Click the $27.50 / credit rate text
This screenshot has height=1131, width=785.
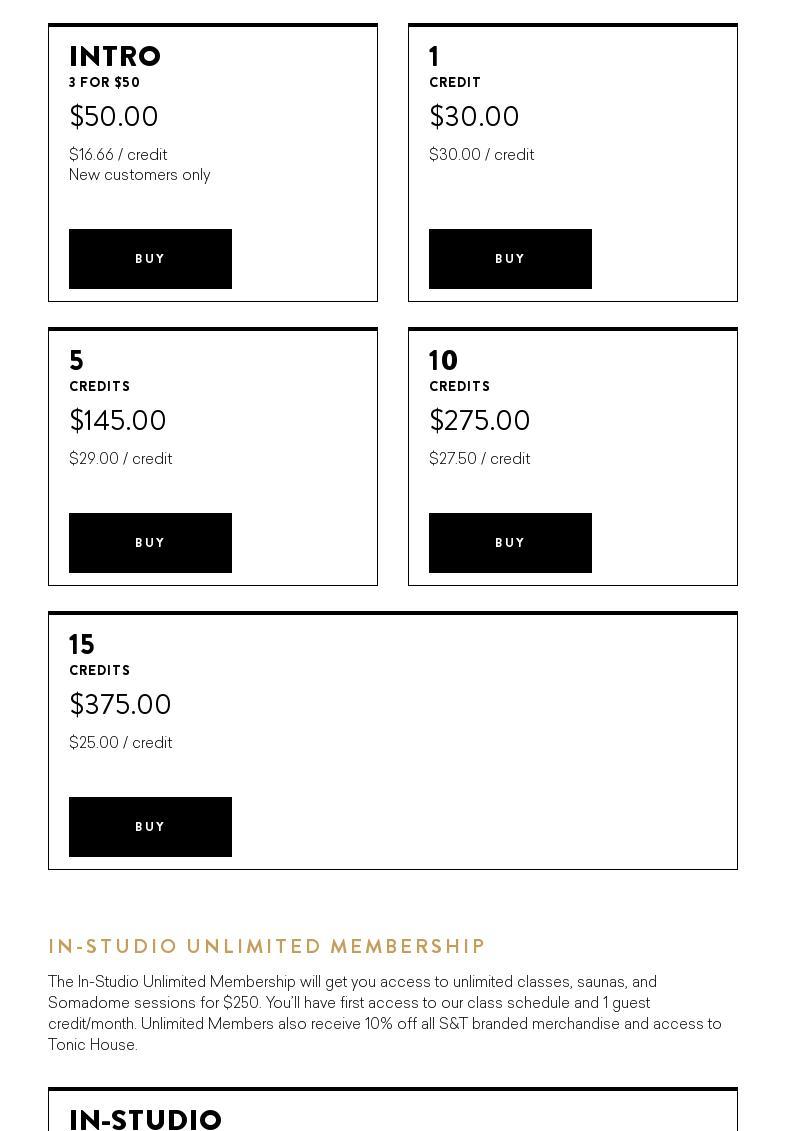(x=479, y=459)
